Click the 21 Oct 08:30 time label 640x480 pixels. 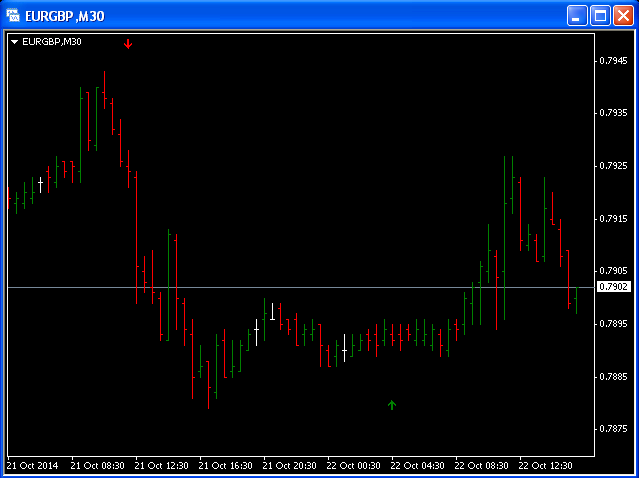[98, 465]
